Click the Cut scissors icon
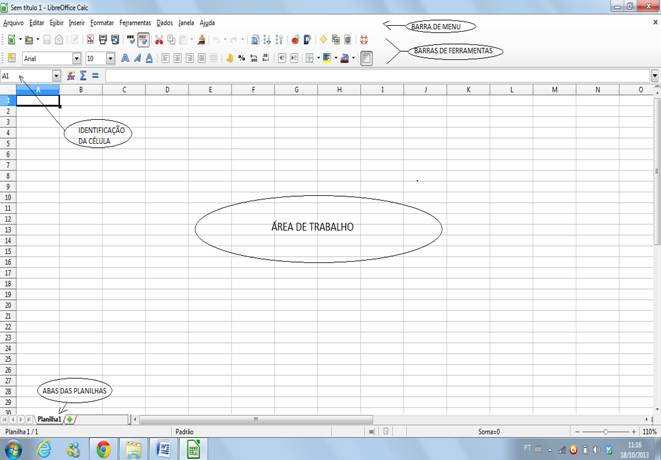Image resolution: width=661 pixels, height=460 pixels. coord(158,40)
